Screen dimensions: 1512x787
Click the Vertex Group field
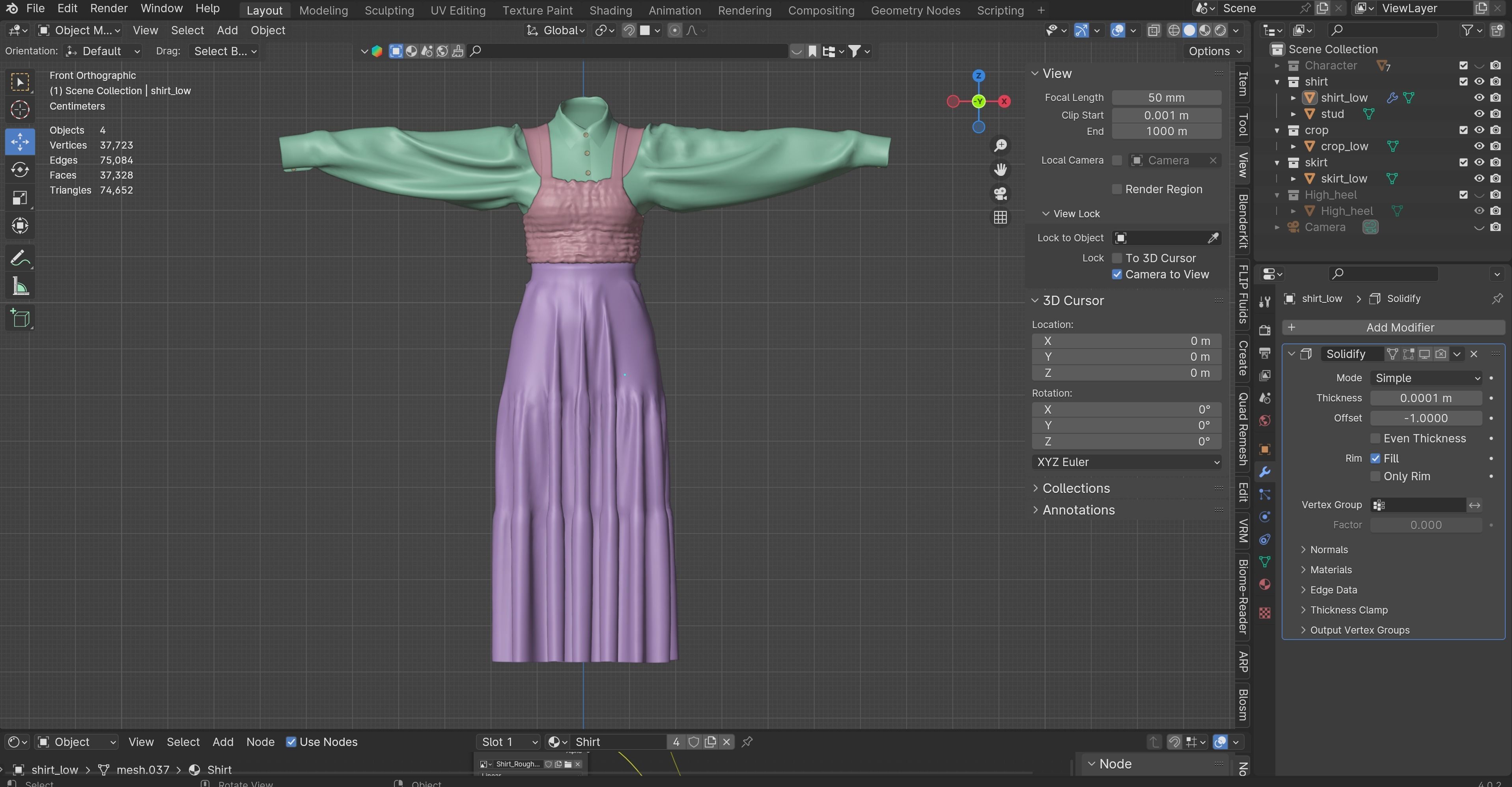point(1417,505)
